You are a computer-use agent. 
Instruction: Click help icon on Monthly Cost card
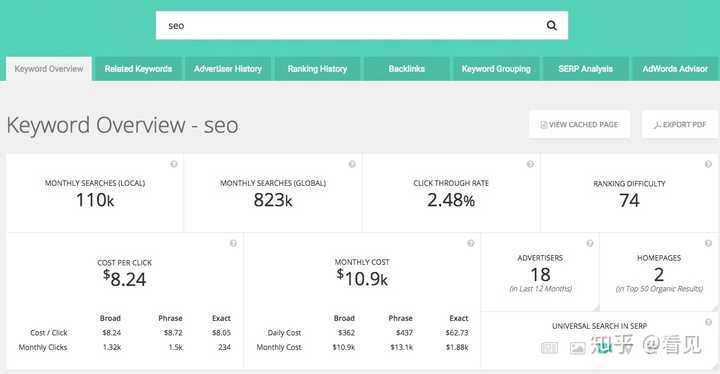point(471,243)
